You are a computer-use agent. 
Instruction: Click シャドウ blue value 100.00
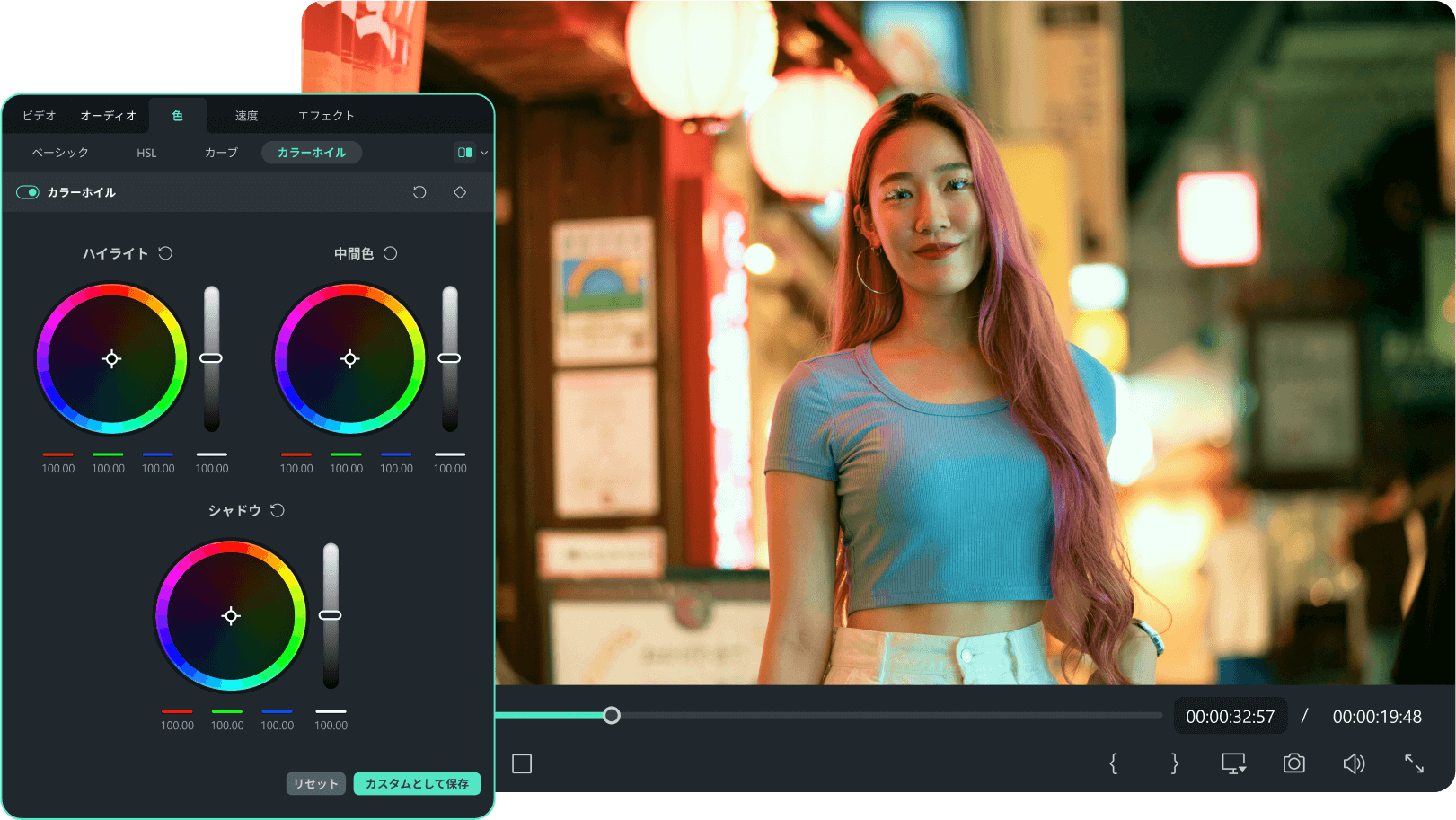278,726
